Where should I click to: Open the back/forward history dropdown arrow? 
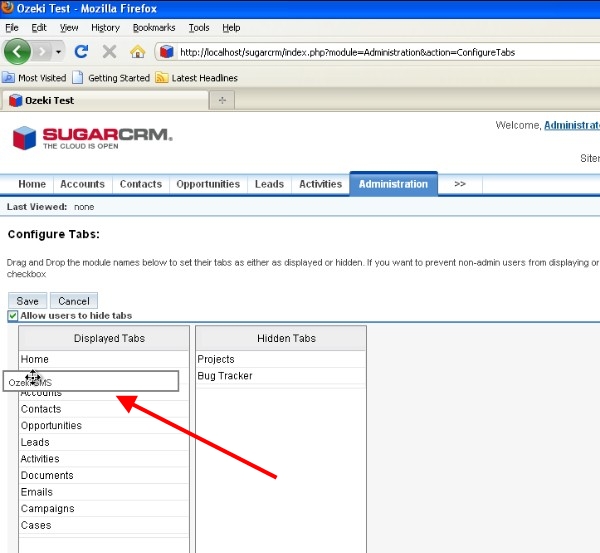pyautogui.click(x=58, y=52)
